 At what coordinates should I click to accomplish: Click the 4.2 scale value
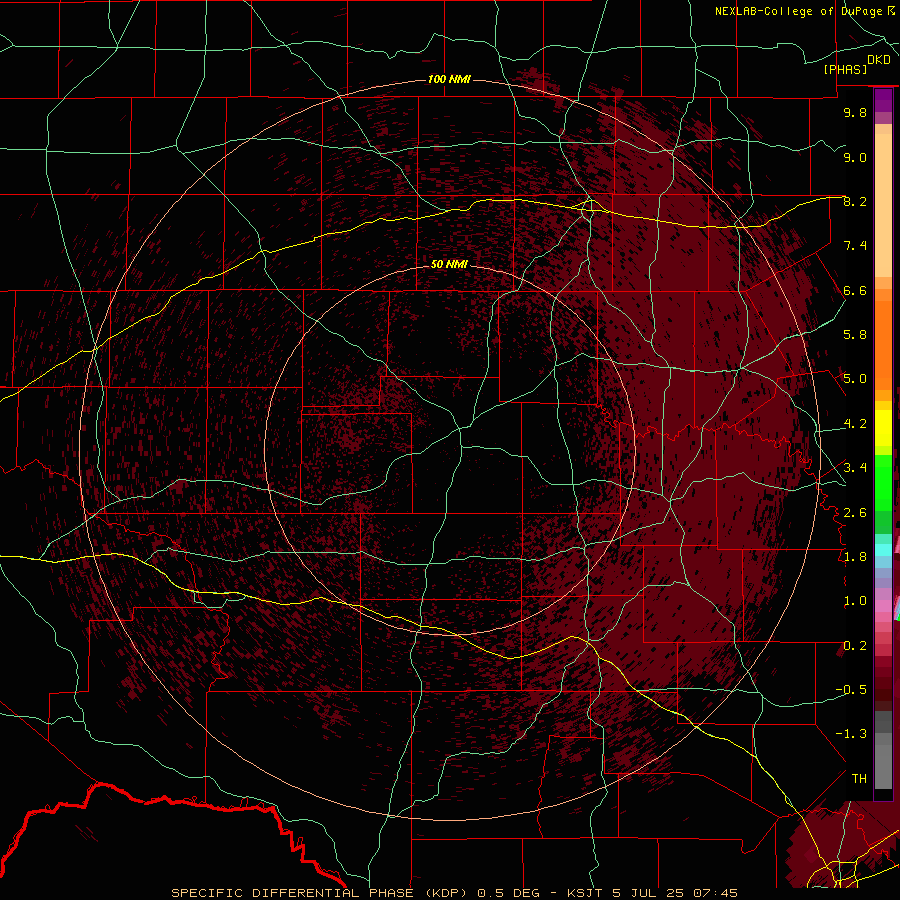pyautogui.click(x=855, y=424)
